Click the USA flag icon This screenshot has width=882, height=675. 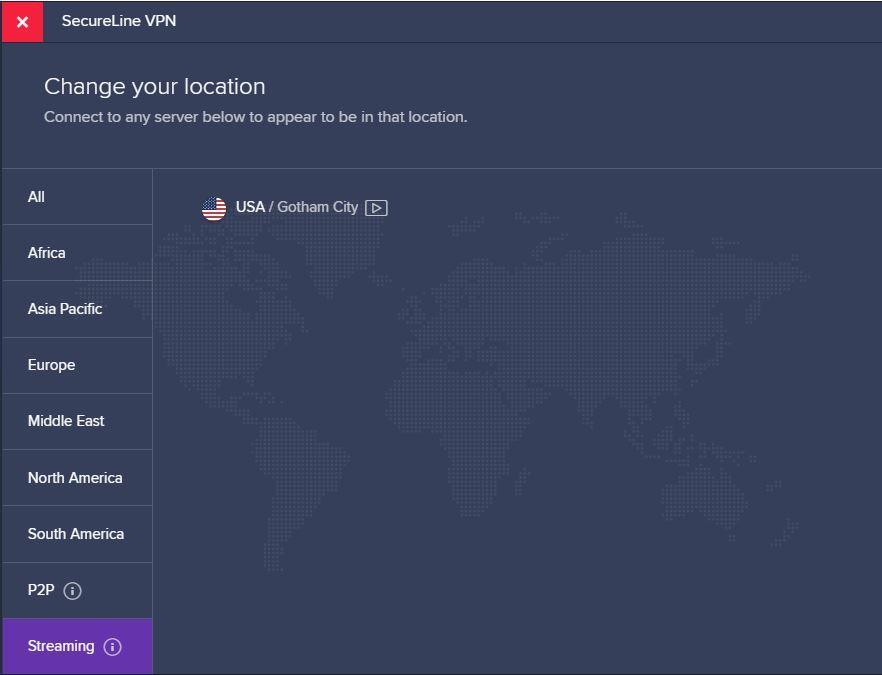pyautogui.click(x=214, y=208)
